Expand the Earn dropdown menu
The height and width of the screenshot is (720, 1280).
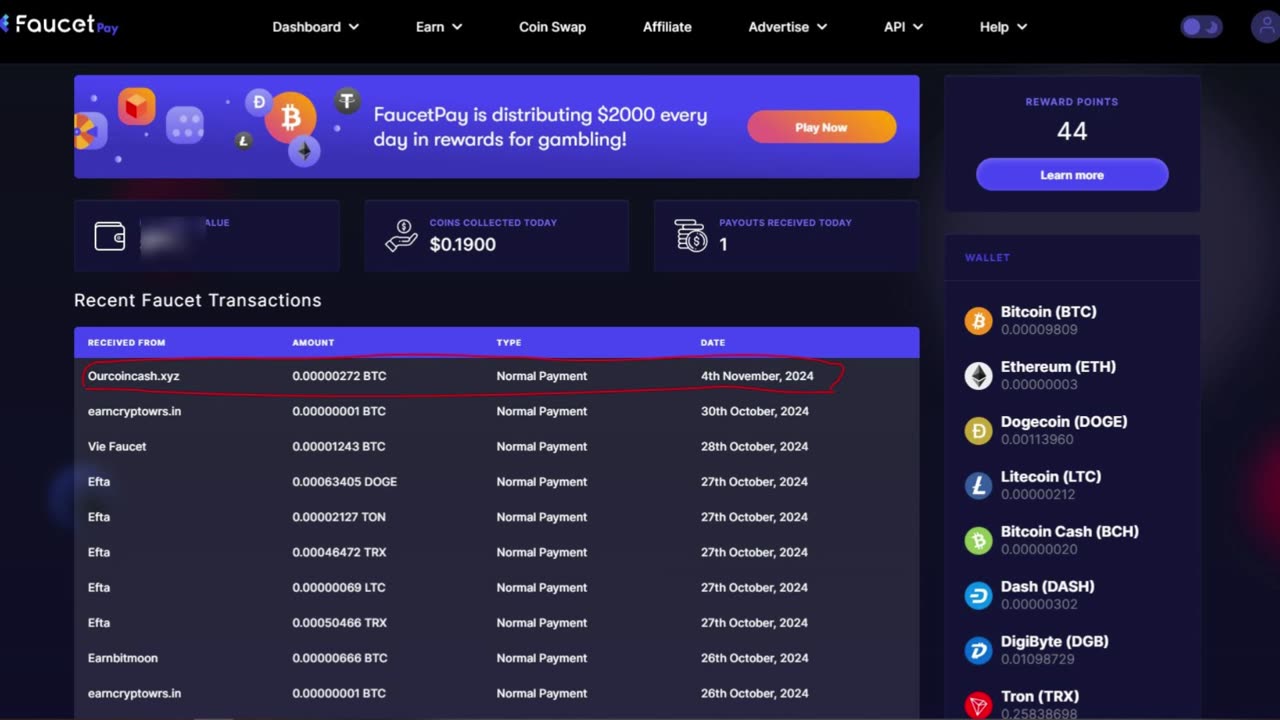(x=439, y=27)
